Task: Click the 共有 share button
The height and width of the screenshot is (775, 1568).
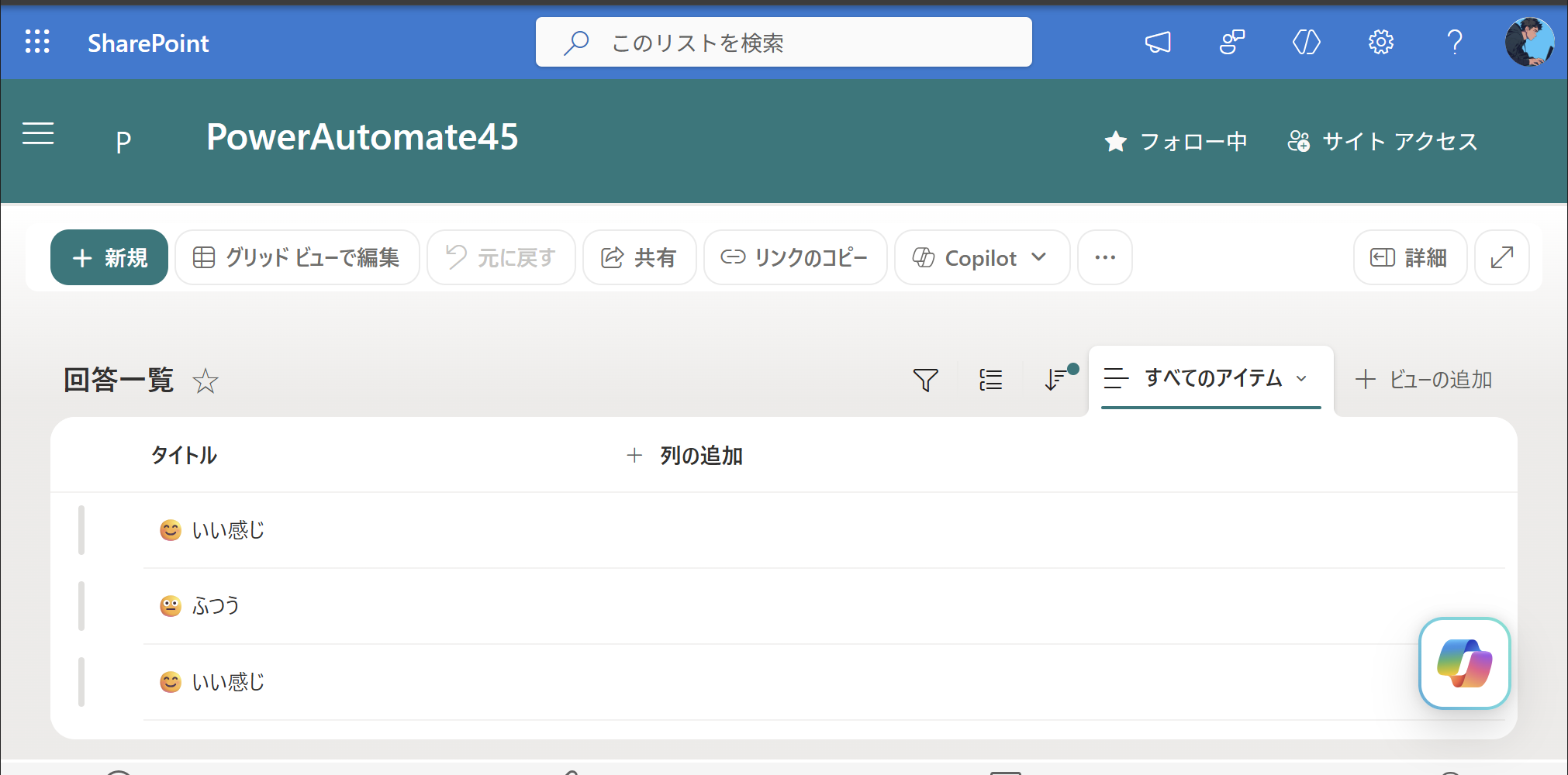Action: (640, 257)
